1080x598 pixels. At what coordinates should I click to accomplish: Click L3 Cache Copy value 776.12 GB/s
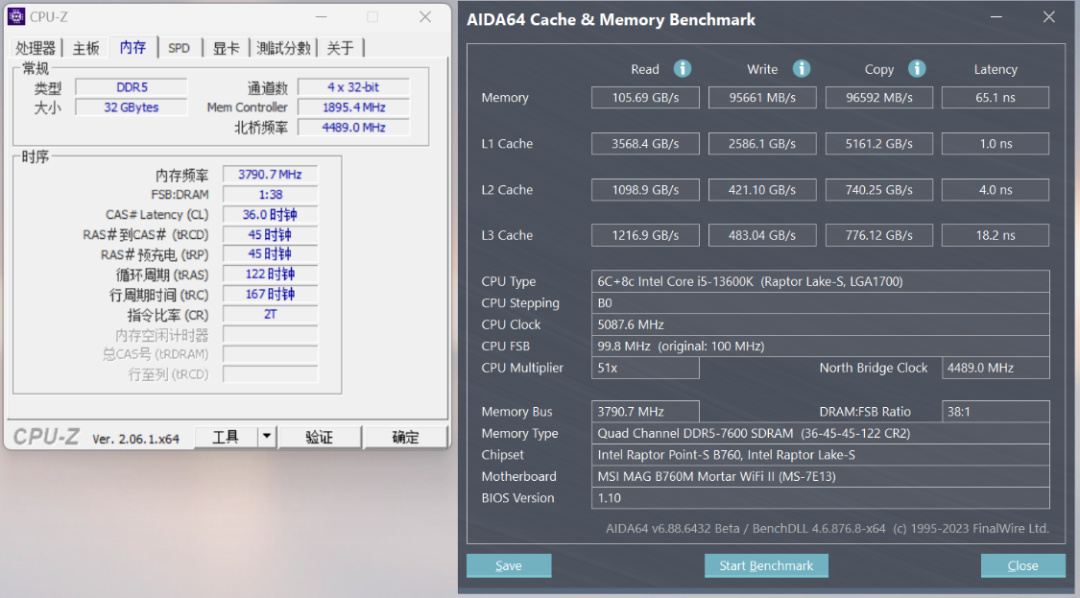pyautogui.click(x=879, y=236)
